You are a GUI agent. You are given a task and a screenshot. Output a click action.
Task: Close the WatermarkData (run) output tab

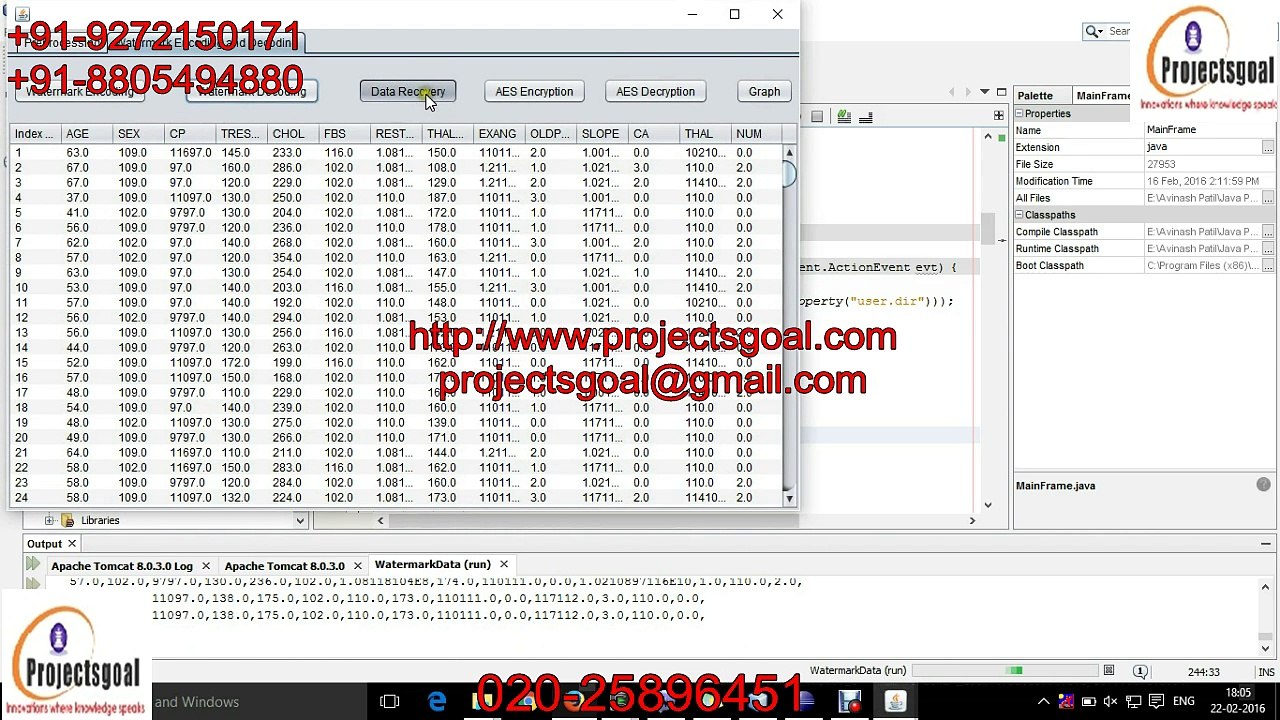click(x=503, y=565)
